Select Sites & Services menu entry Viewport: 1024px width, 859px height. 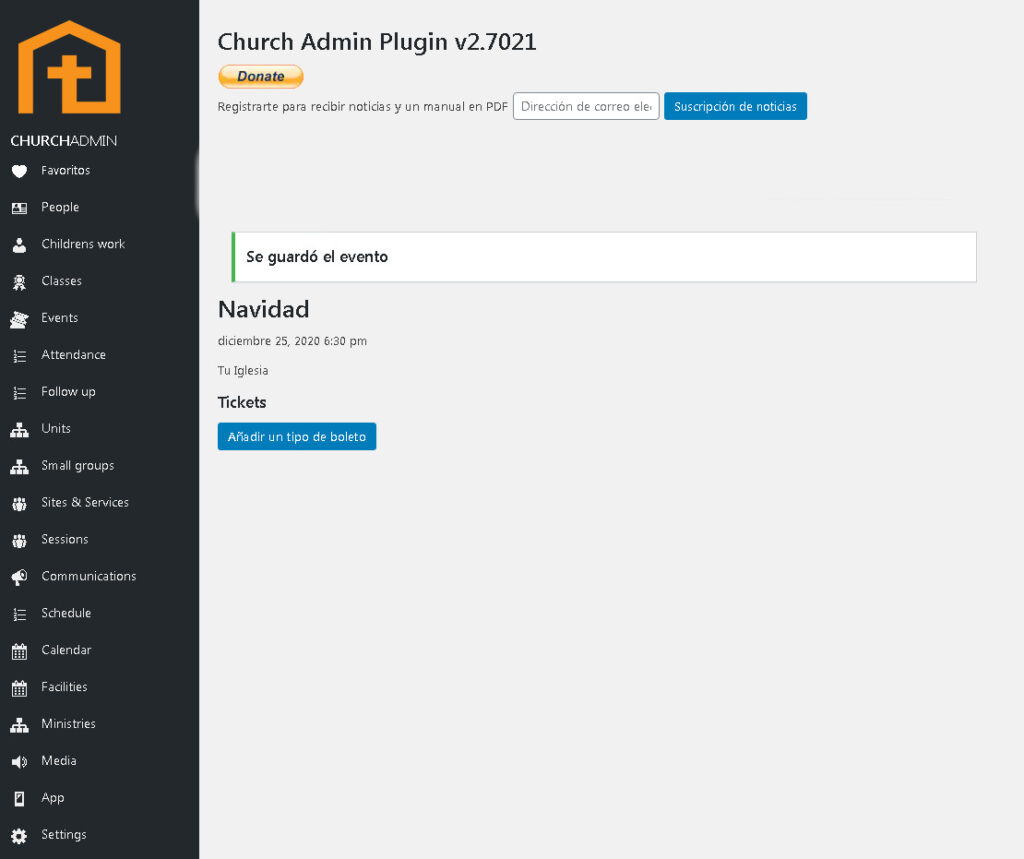pos(85,503)
